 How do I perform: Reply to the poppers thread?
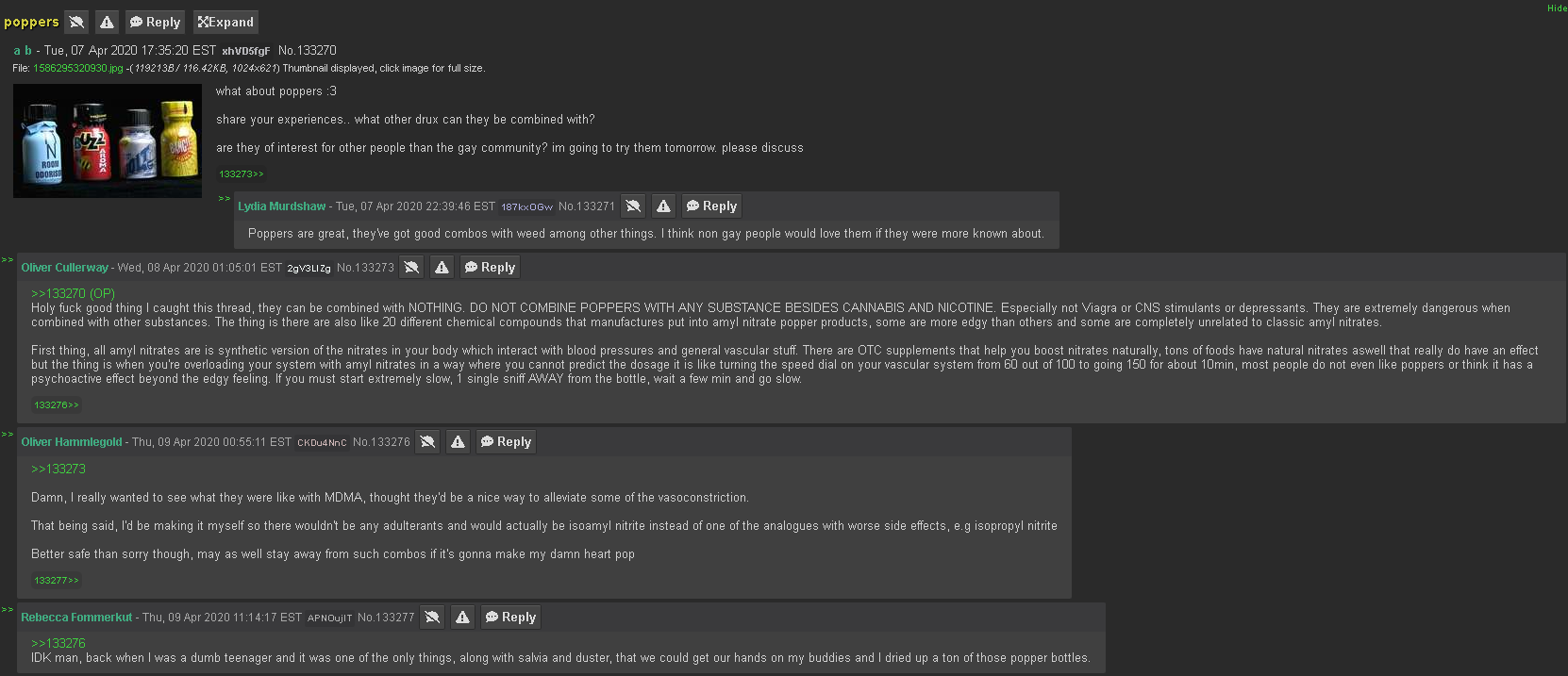[155, 22]
